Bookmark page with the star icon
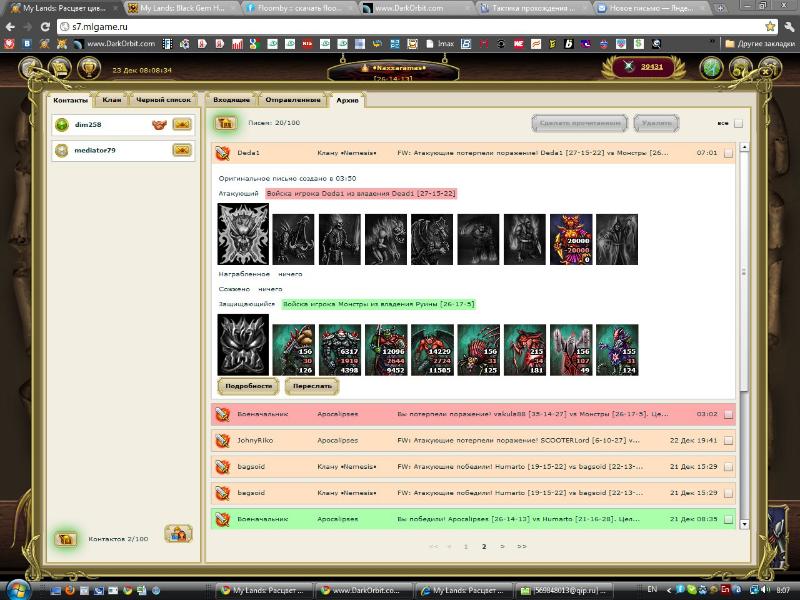The height and width of the screenshot is (600, 800). click(x=770, y=27)
